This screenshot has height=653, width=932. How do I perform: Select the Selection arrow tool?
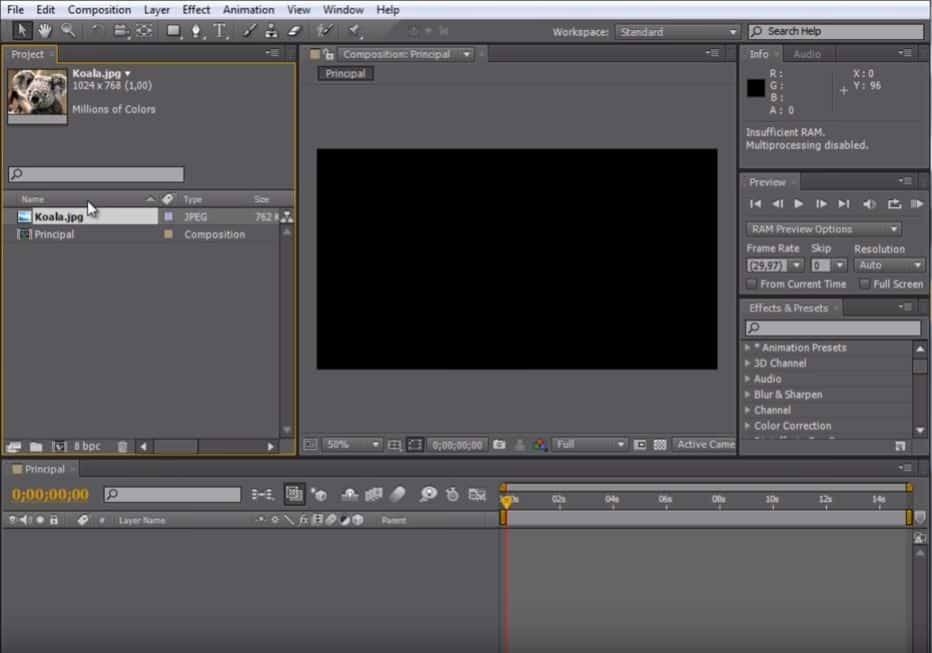click(x=22, y=30)
